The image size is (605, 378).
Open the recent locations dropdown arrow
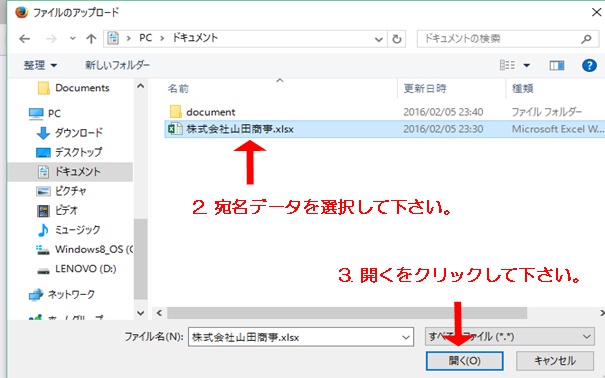pos(73,39)
